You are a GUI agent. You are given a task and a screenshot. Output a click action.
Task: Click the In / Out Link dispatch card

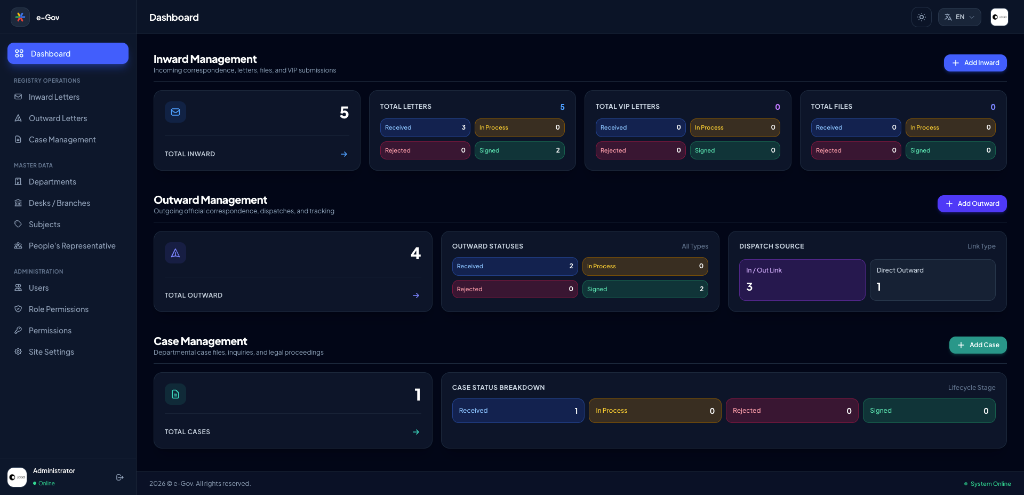click(x=803, y=280)
